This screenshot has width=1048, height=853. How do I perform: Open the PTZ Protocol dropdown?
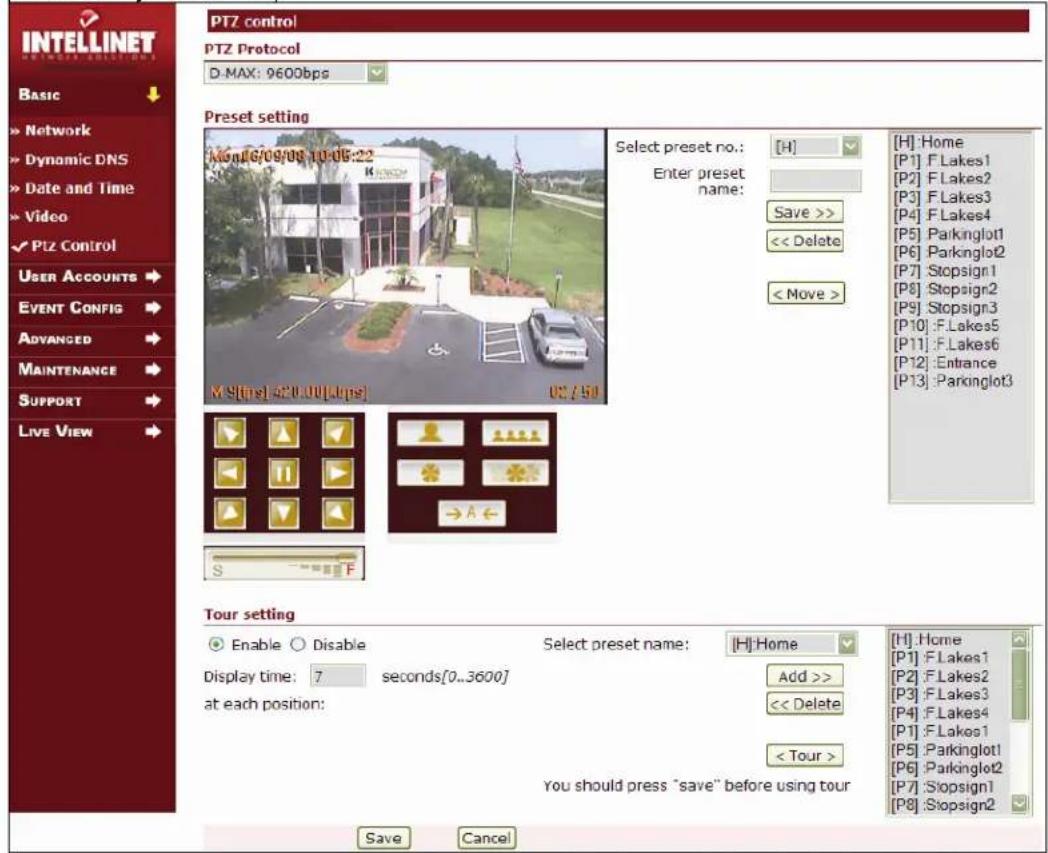coord(295,73)
